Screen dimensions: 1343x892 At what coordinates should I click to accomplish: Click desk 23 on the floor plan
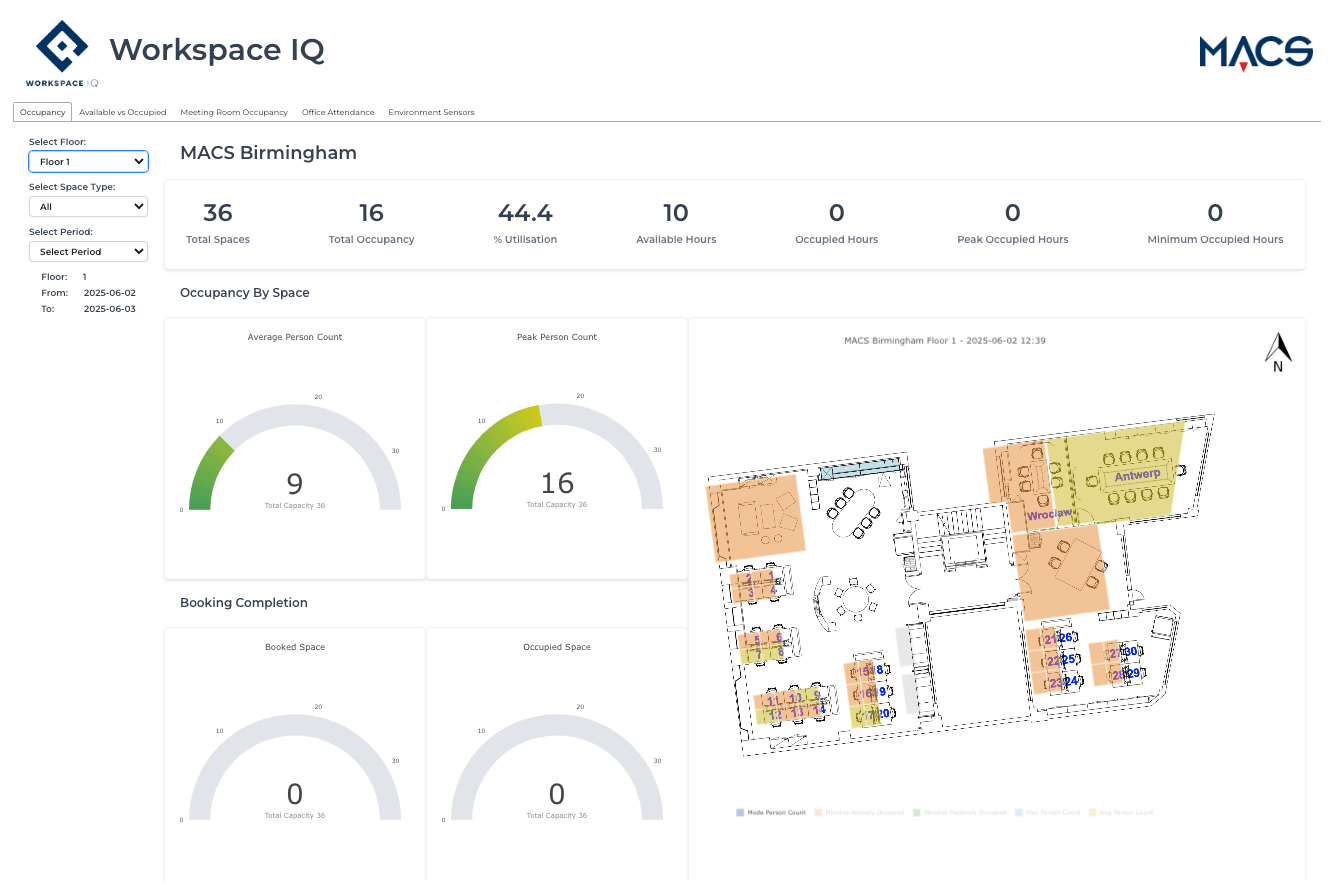1056,683
